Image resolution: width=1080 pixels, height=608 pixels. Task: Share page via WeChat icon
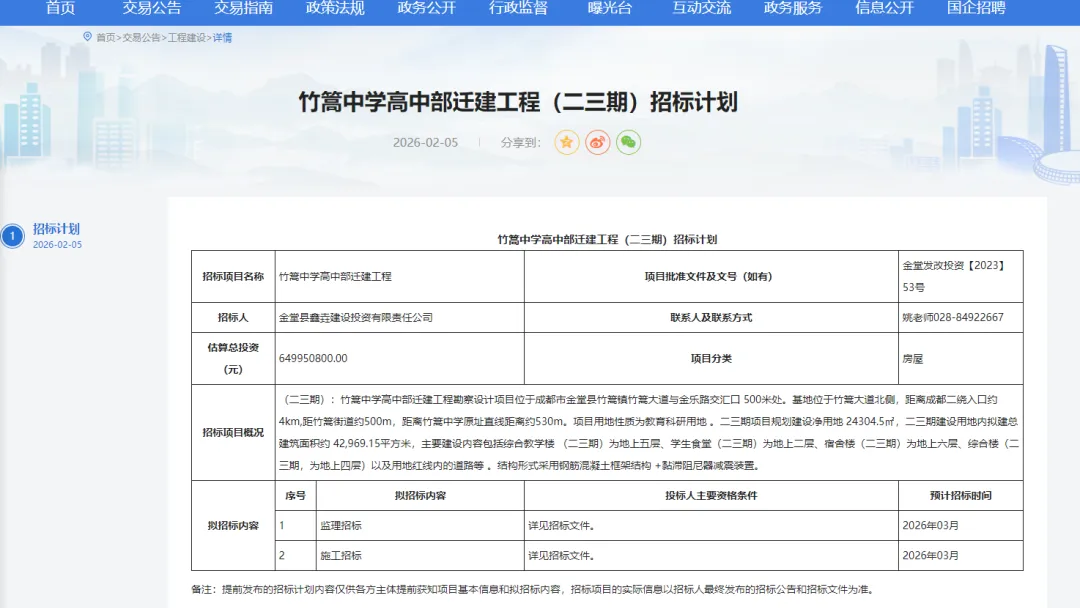pos(628,143)
